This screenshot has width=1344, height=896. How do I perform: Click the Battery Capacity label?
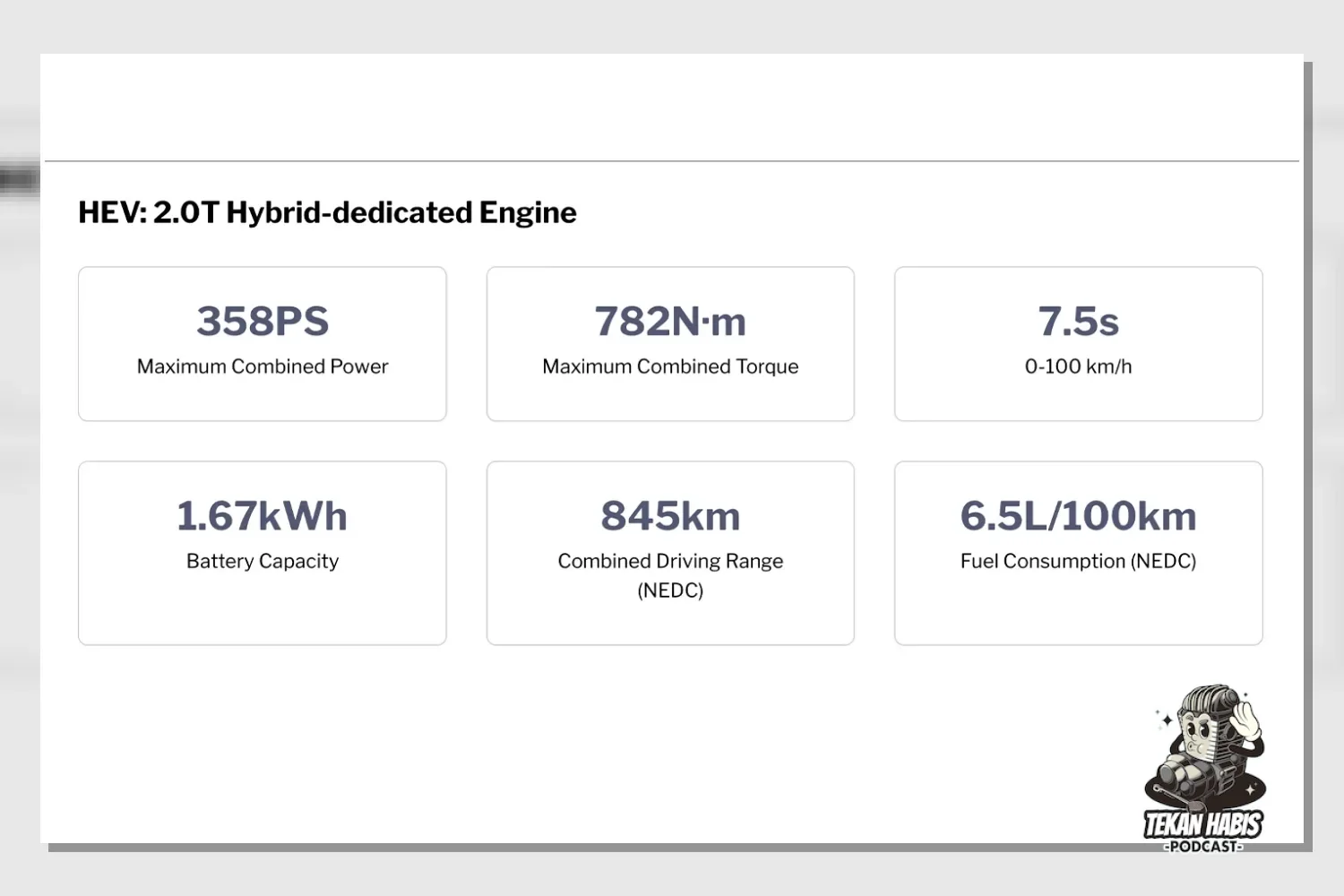[263, 562]
